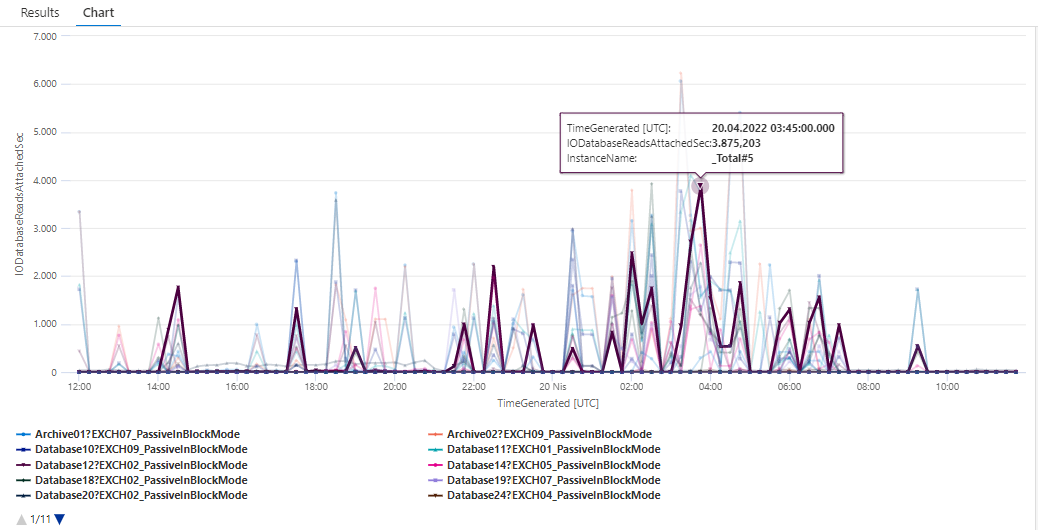Click tooltip instance name _Total#5

point(734,158)
